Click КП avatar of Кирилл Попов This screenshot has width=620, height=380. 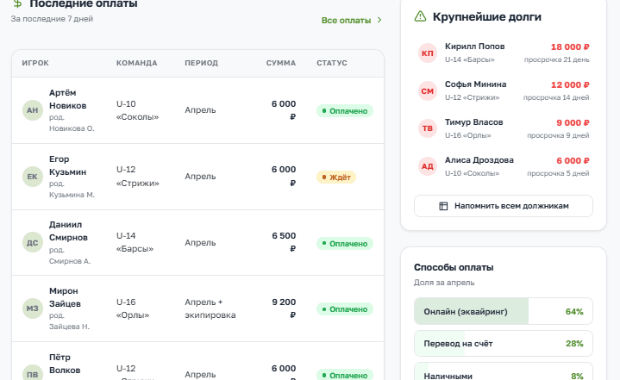click(427, 53)
